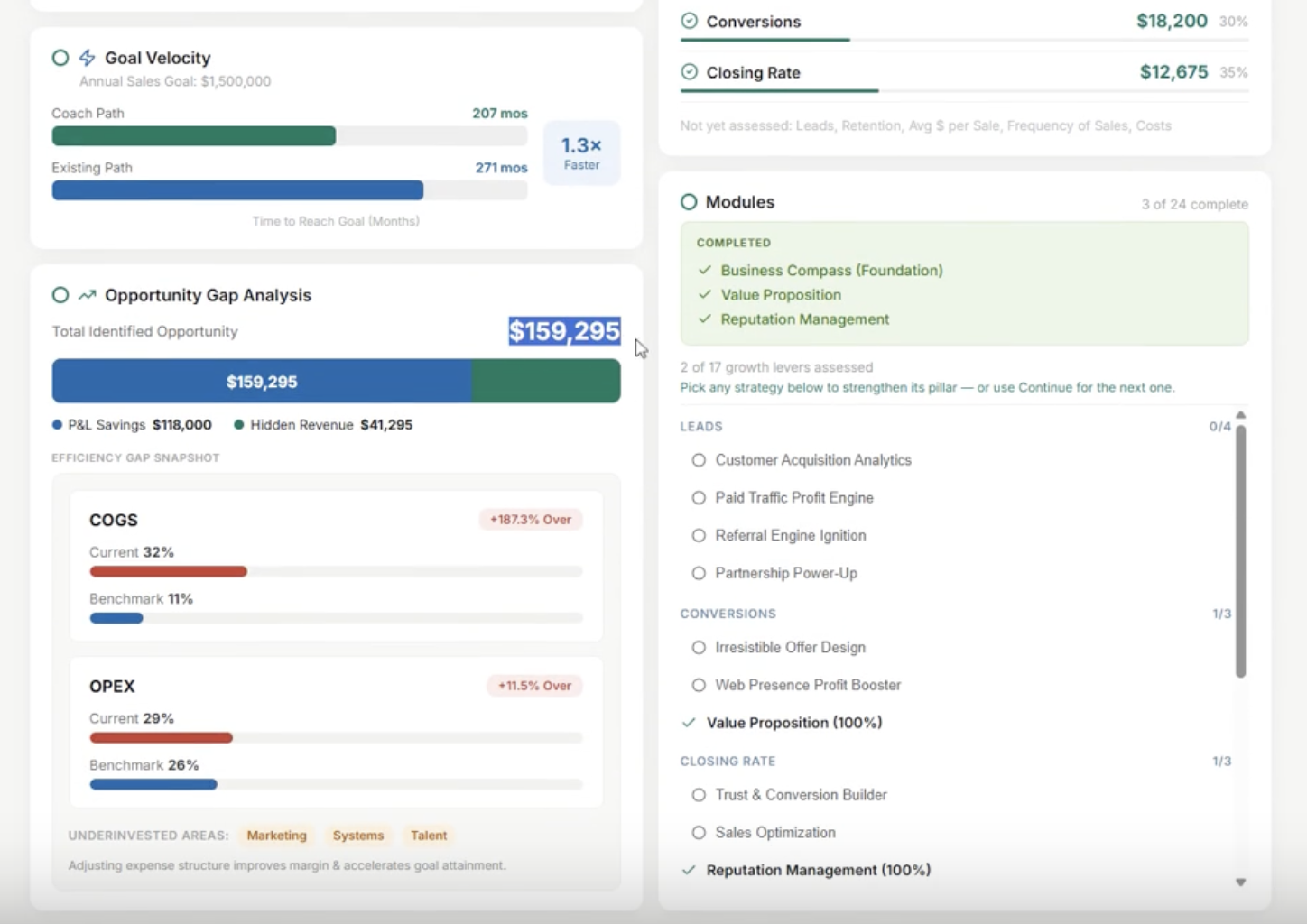Image resolution: width=1307 pixels, height=924 pixels.
Task: Open the Reputation Management (100%) strategy
Action: [x=819, y=870]
